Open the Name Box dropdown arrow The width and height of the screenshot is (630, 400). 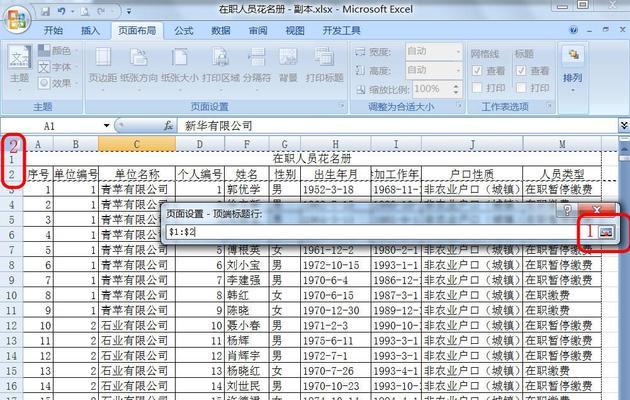(106, 126)
